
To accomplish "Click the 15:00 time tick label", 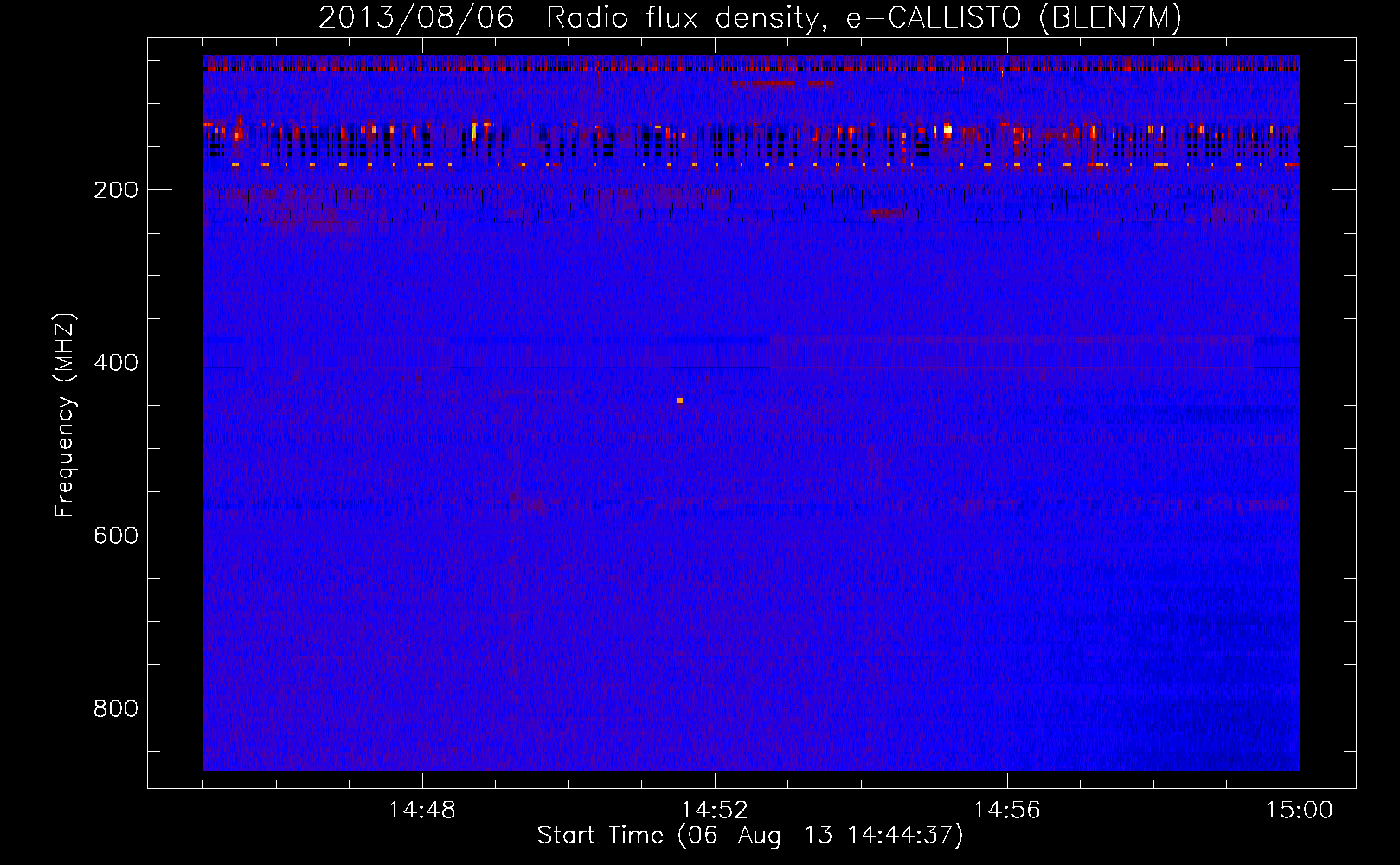I will pyautogui.click(x=1300, y=811).
